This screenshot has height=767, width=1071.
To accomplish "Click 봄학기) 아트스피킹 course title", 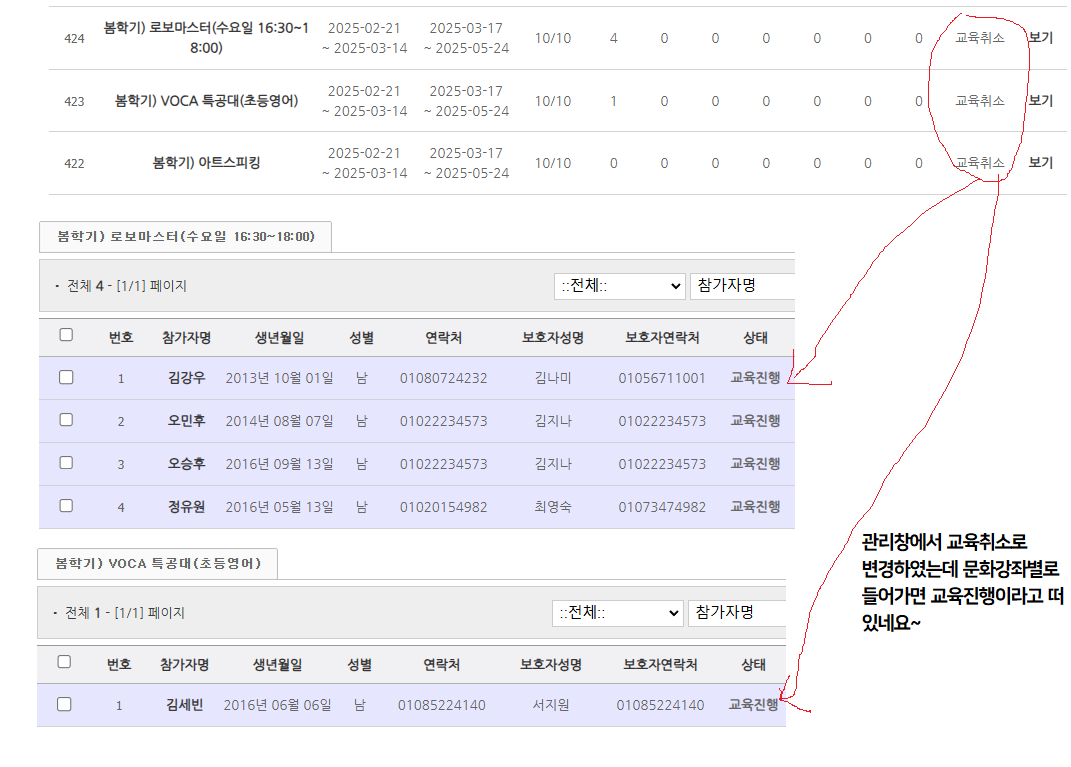I will pos(206,163).
